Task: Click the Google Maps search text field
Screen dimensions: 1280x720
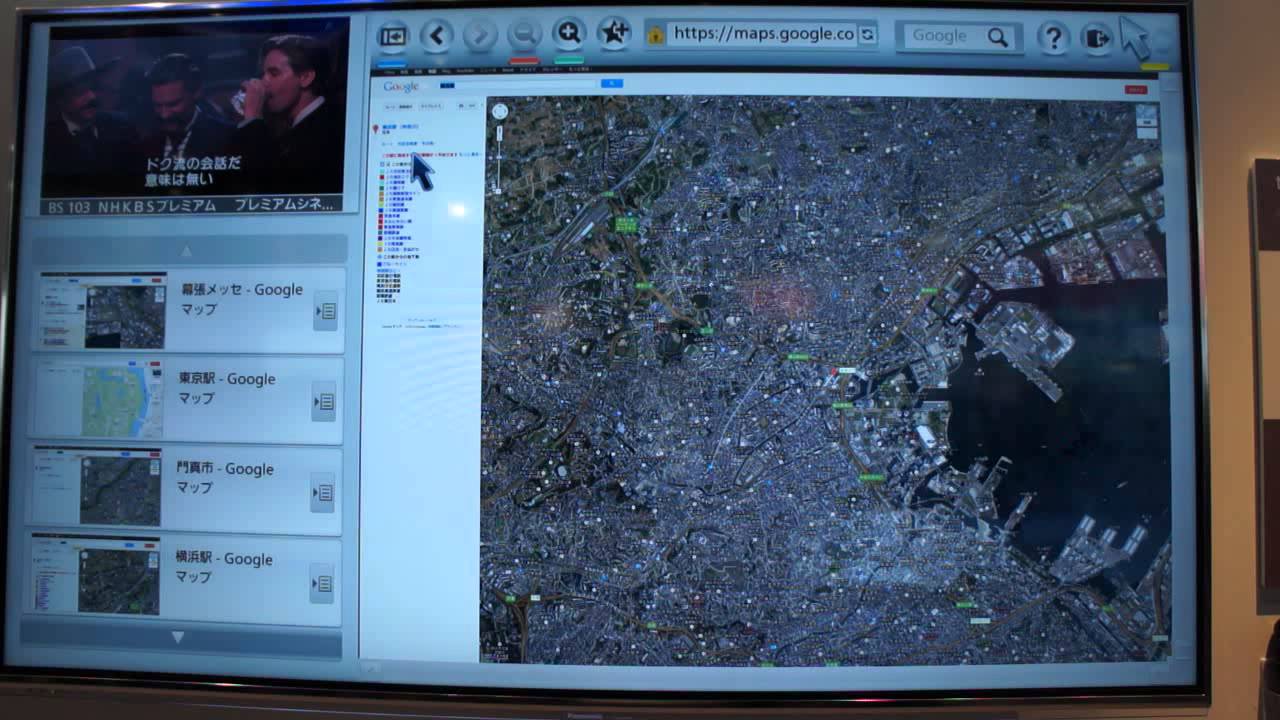Action: coord(518,85)
